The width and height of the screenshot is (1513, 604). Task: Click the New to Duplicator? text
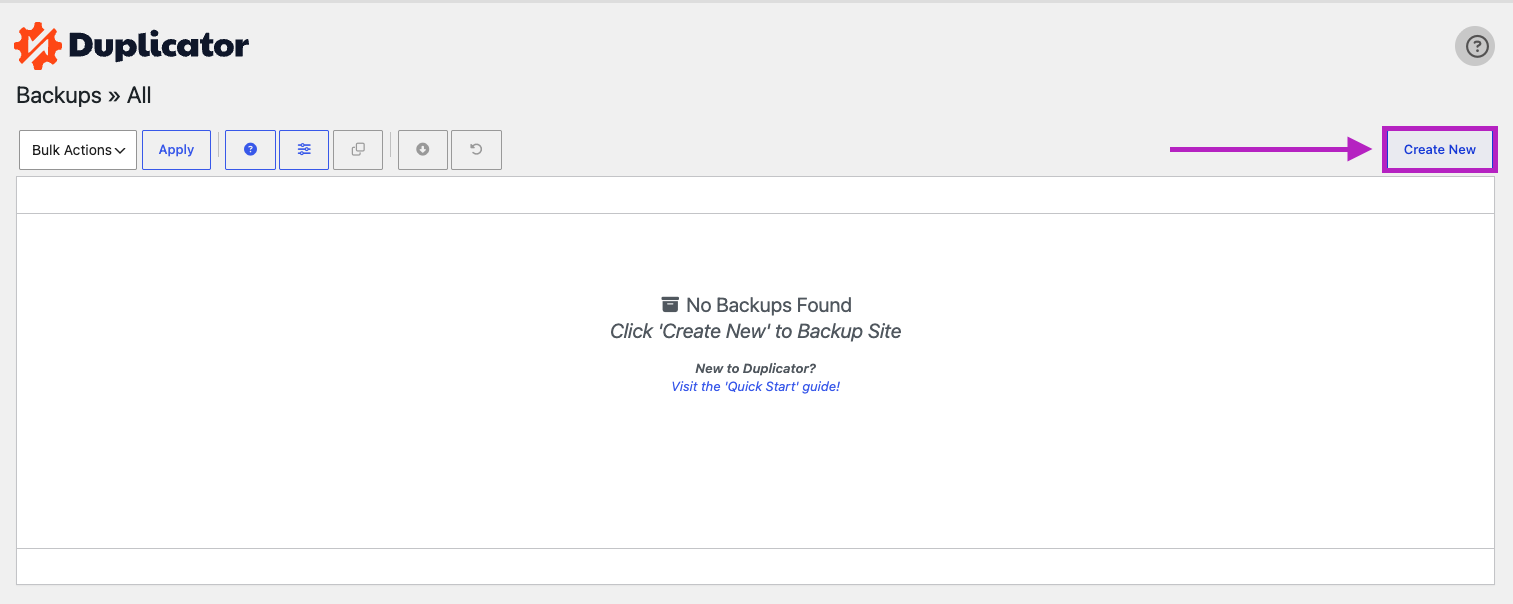756,368
